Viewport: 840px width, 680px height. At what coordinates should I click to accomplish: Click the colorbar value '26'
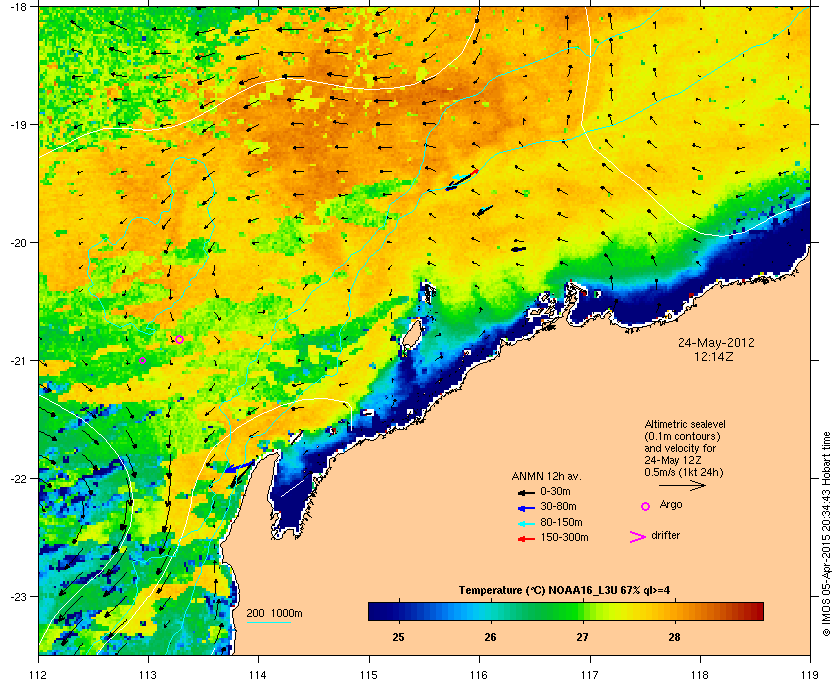coord(490,637)
